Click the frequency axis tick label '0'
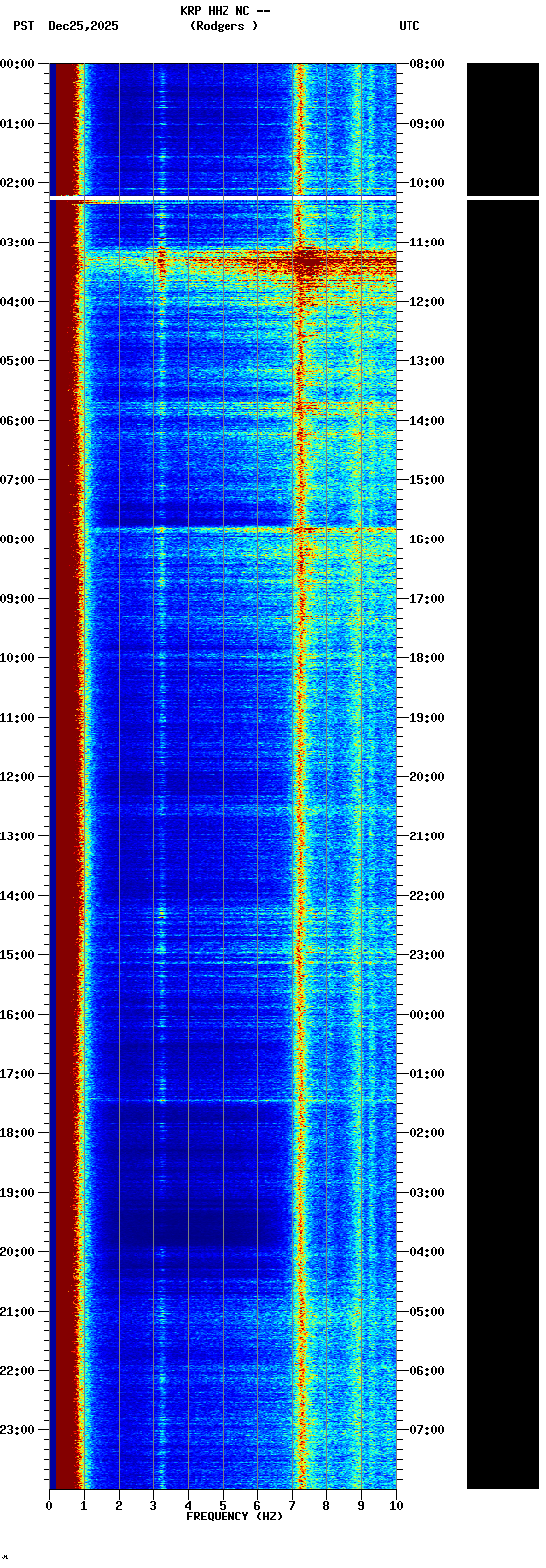Image resolution: width=546 pixels, height=1568 pixels. [49, 1506]
